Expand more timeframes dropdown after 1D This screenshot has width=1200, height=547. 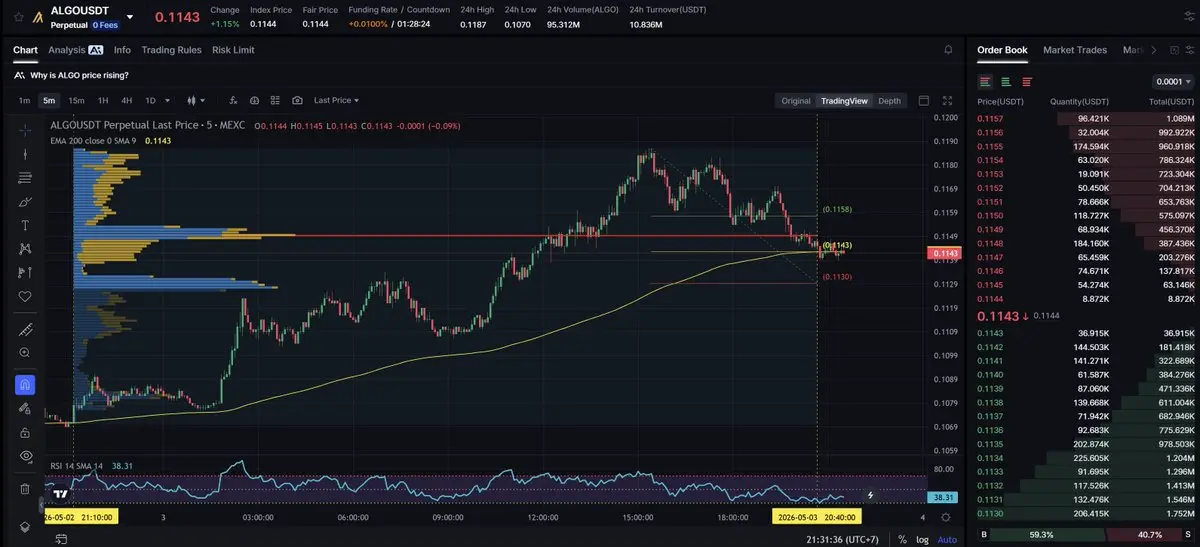(x=167, y=100)
